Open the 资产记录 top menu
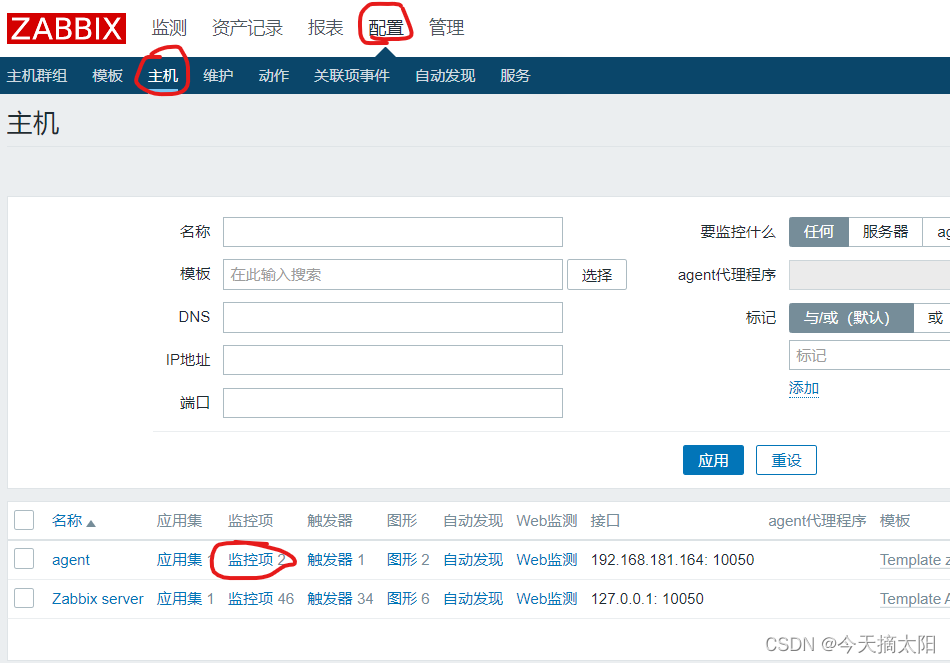Screen dimensions: 950x663 point(247,27)
